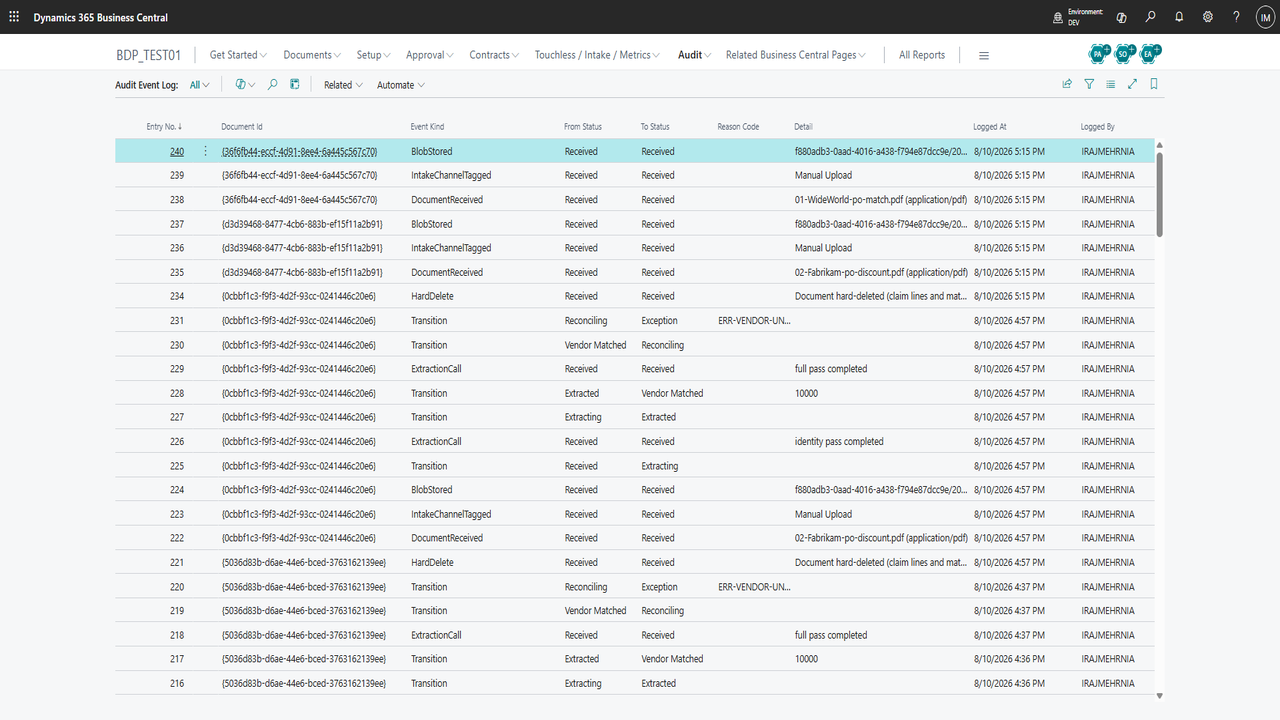The image size is (1280, 720).
Task: Click the Logged At column header
Action: (990, 127)
